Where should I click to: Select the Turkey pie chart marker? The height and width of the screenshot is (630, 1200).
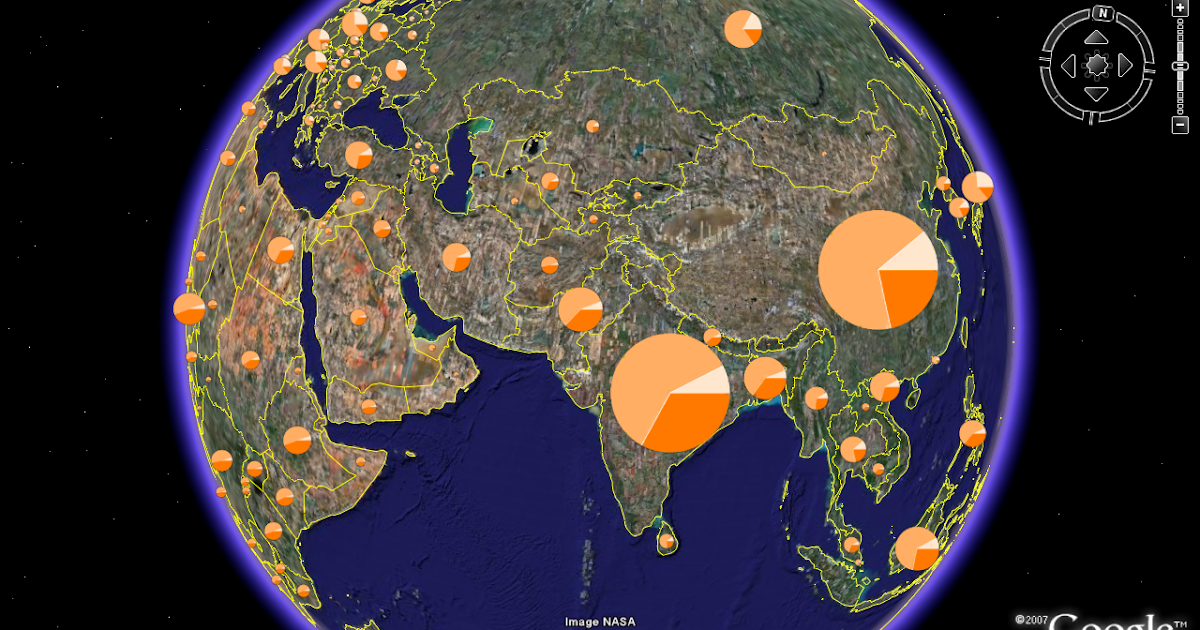[x=359, y=155]
